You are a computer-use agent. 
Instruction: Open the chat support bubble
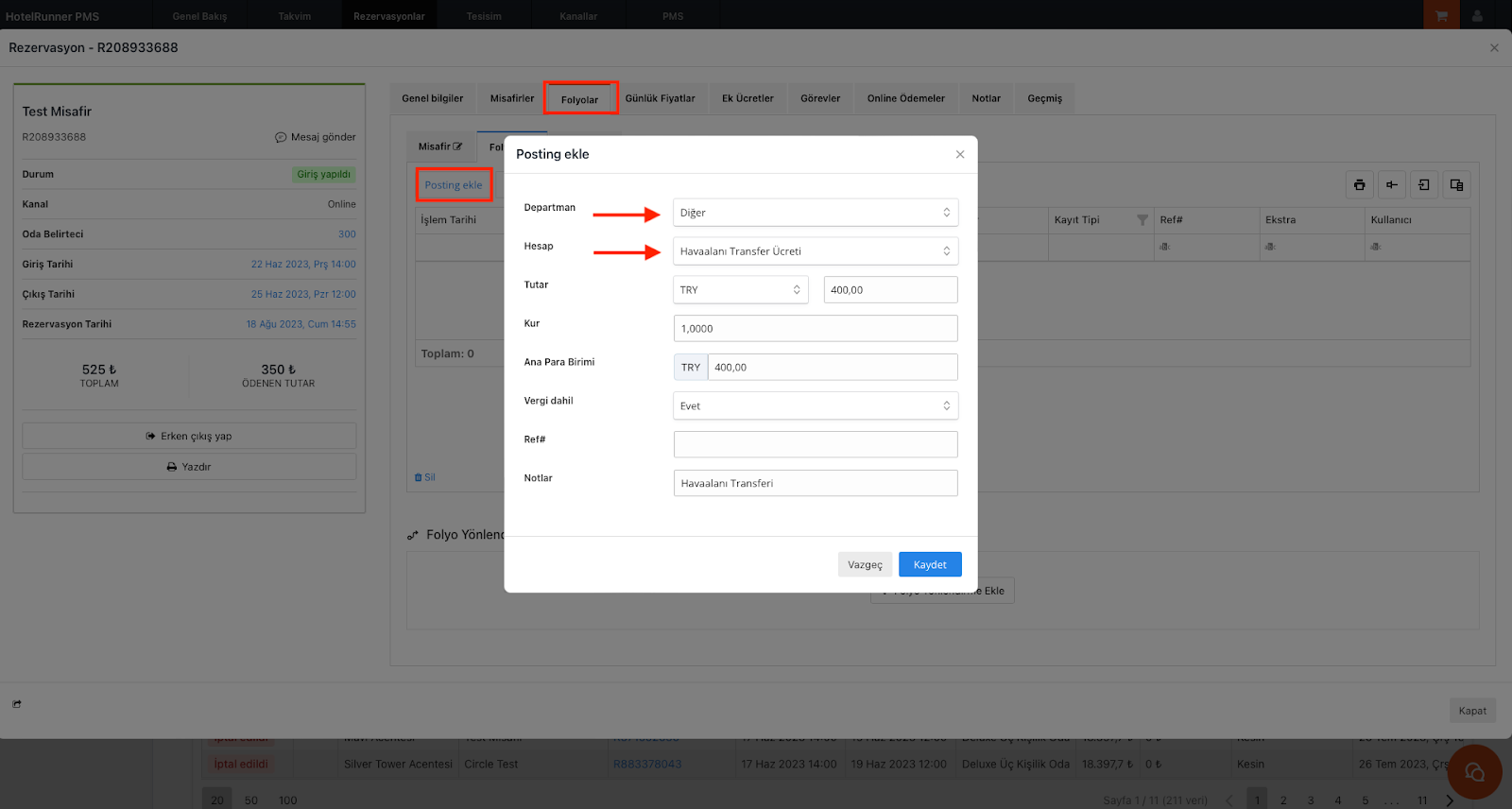(x=1473, y=772)
